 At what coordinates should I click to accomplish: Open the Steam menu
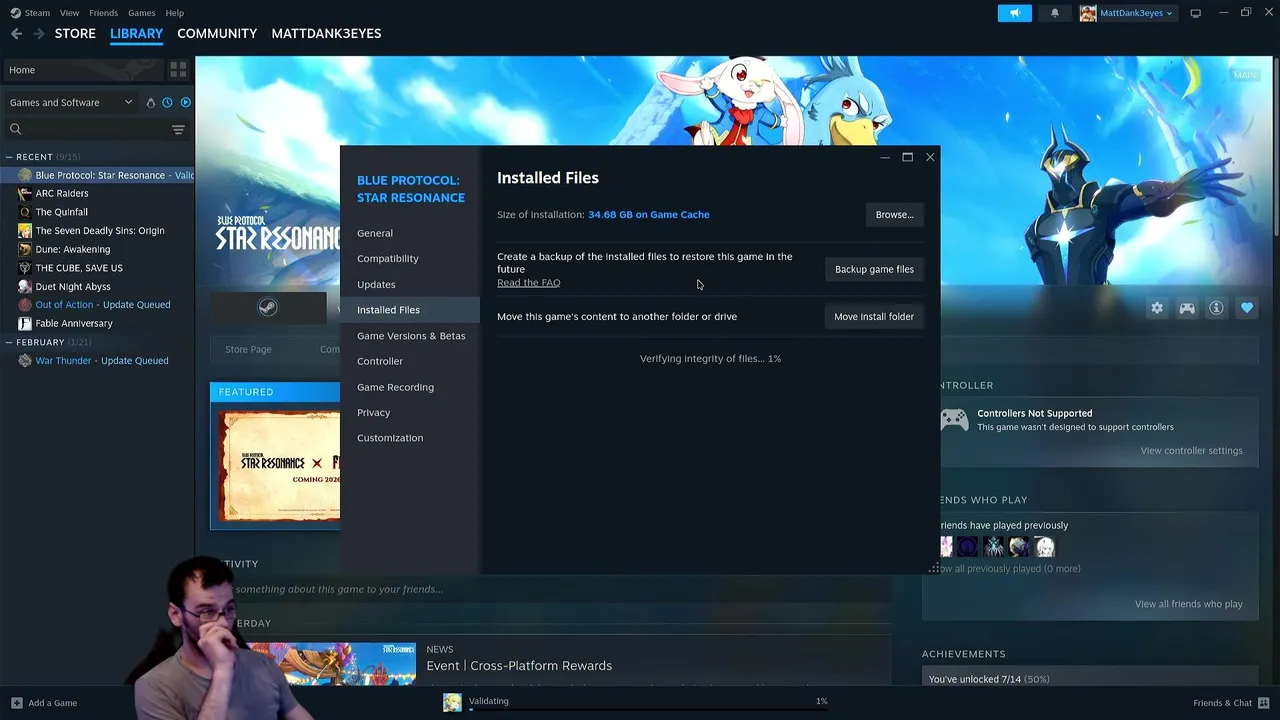coord(37,13)
